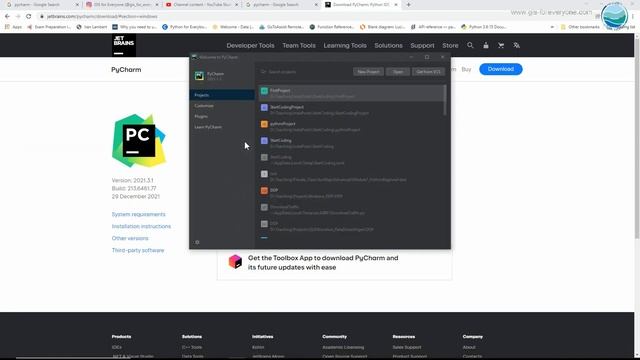
Task: Open the language selector icon in site header
Action: point(516,45)
